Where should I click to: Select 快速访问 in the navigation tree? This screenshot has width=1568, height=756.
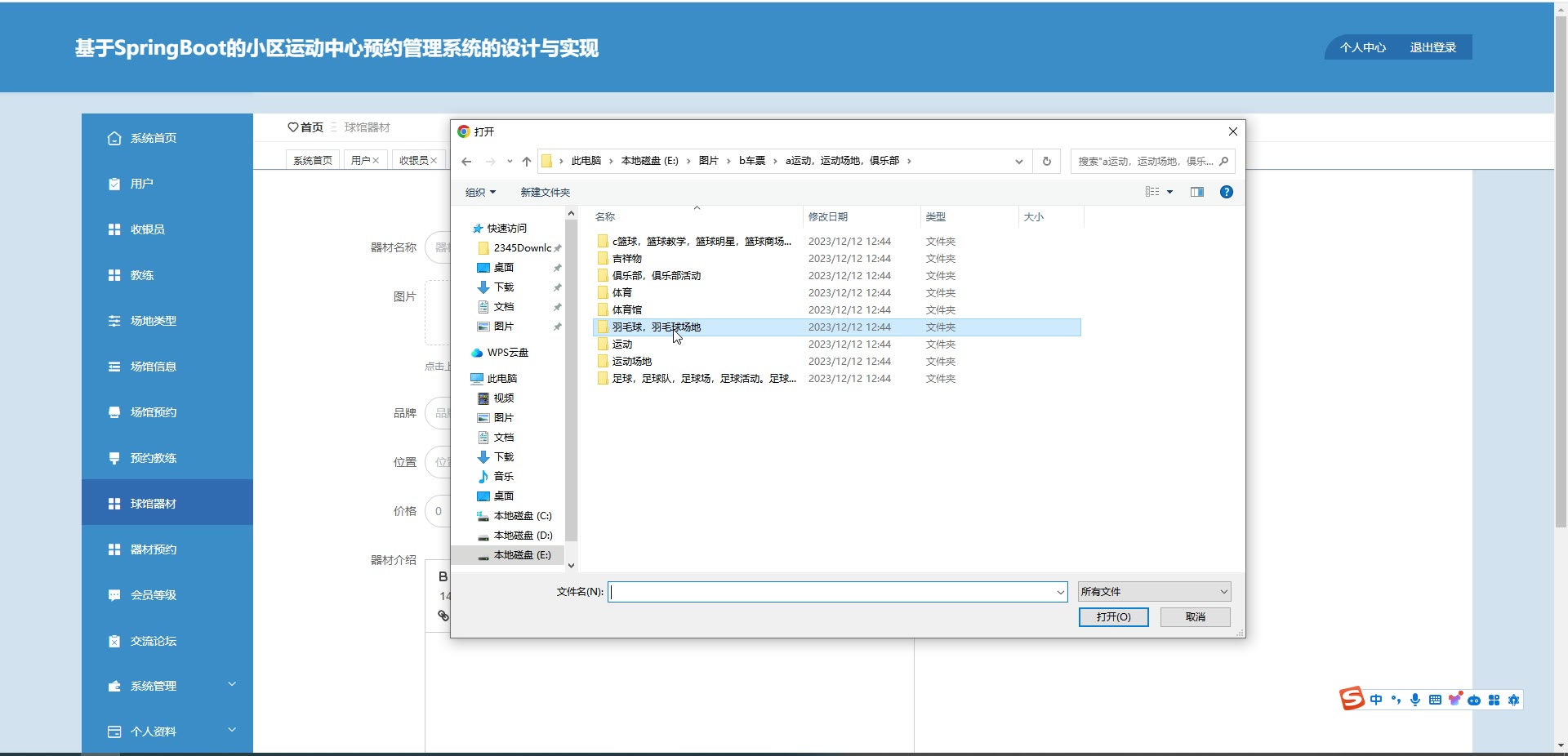(x=500, y=229)
